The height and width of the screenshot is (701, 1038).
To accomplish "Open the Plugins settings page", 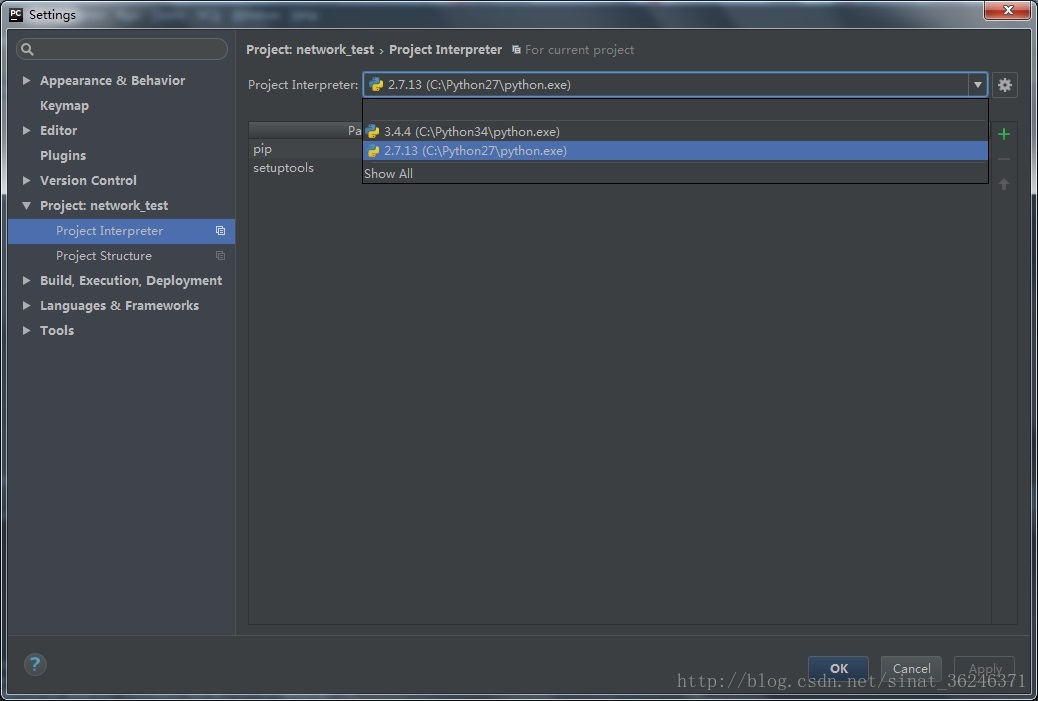I will (x=63, y=156).
